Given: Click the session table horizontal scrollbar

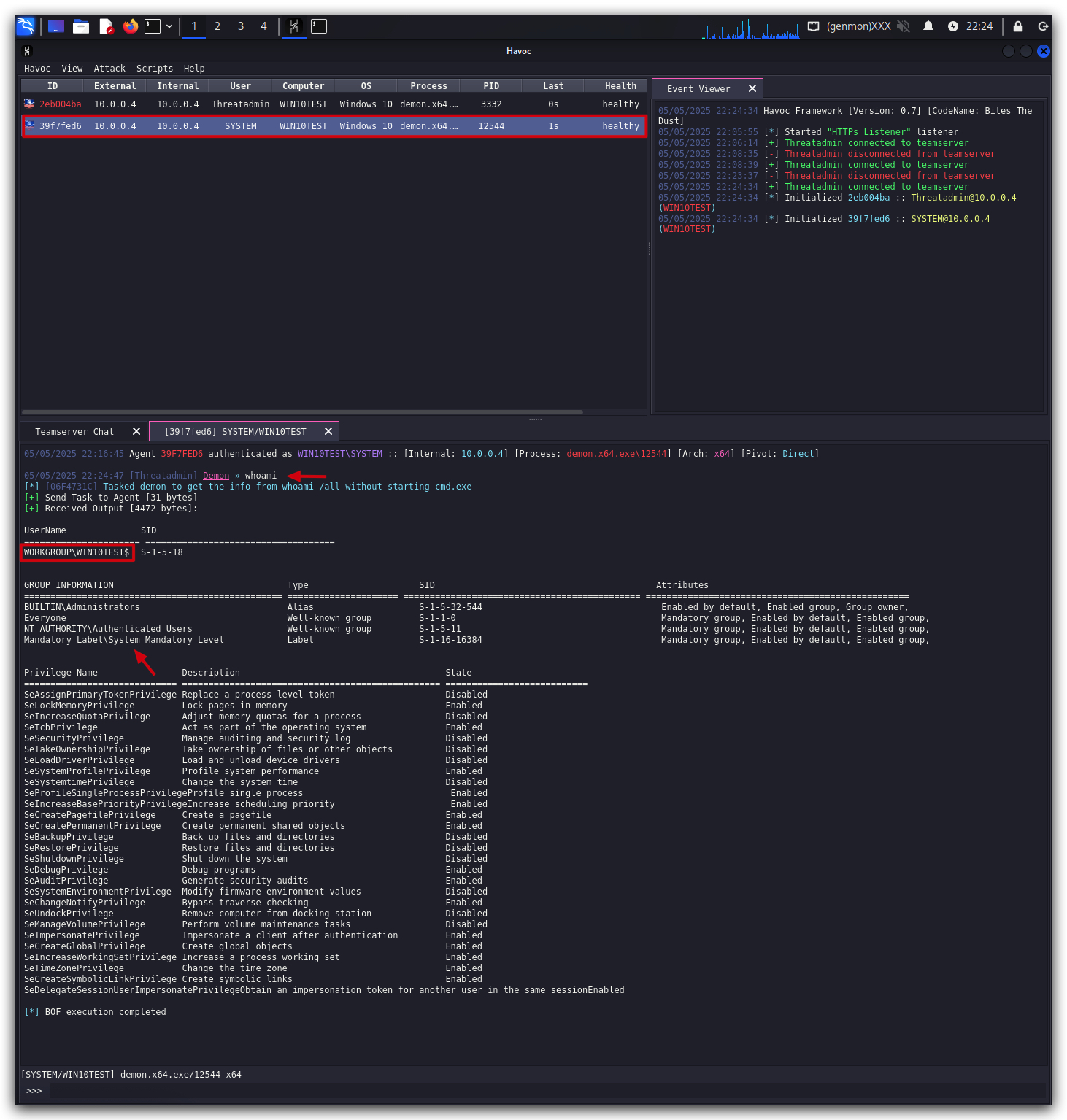Looking at the screenshot, I should coord(302,412).
